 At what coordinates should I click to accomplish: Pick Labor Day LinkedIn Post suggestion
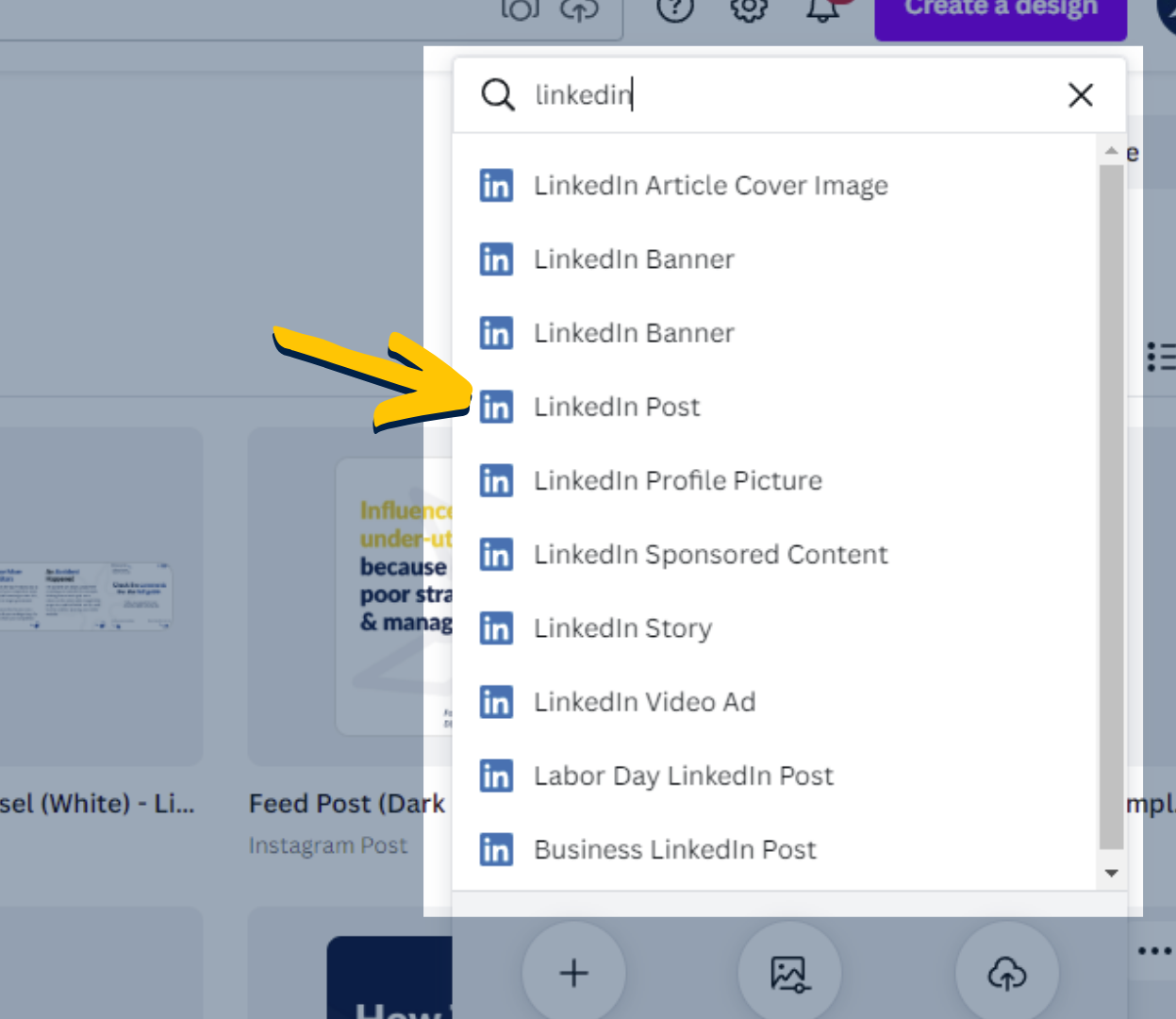point(683,776)
